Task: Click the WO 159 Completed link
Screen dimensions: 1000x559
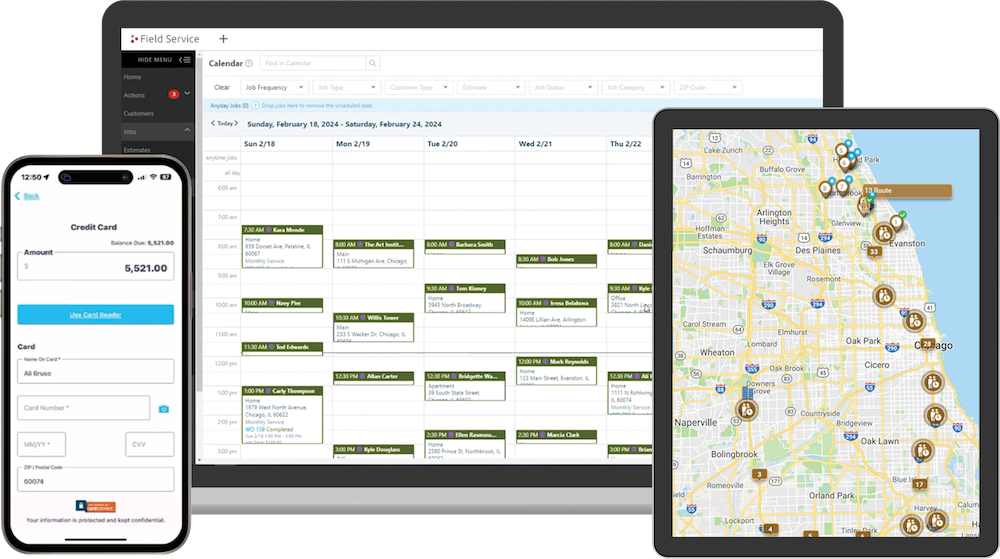Action: [269, 430]
